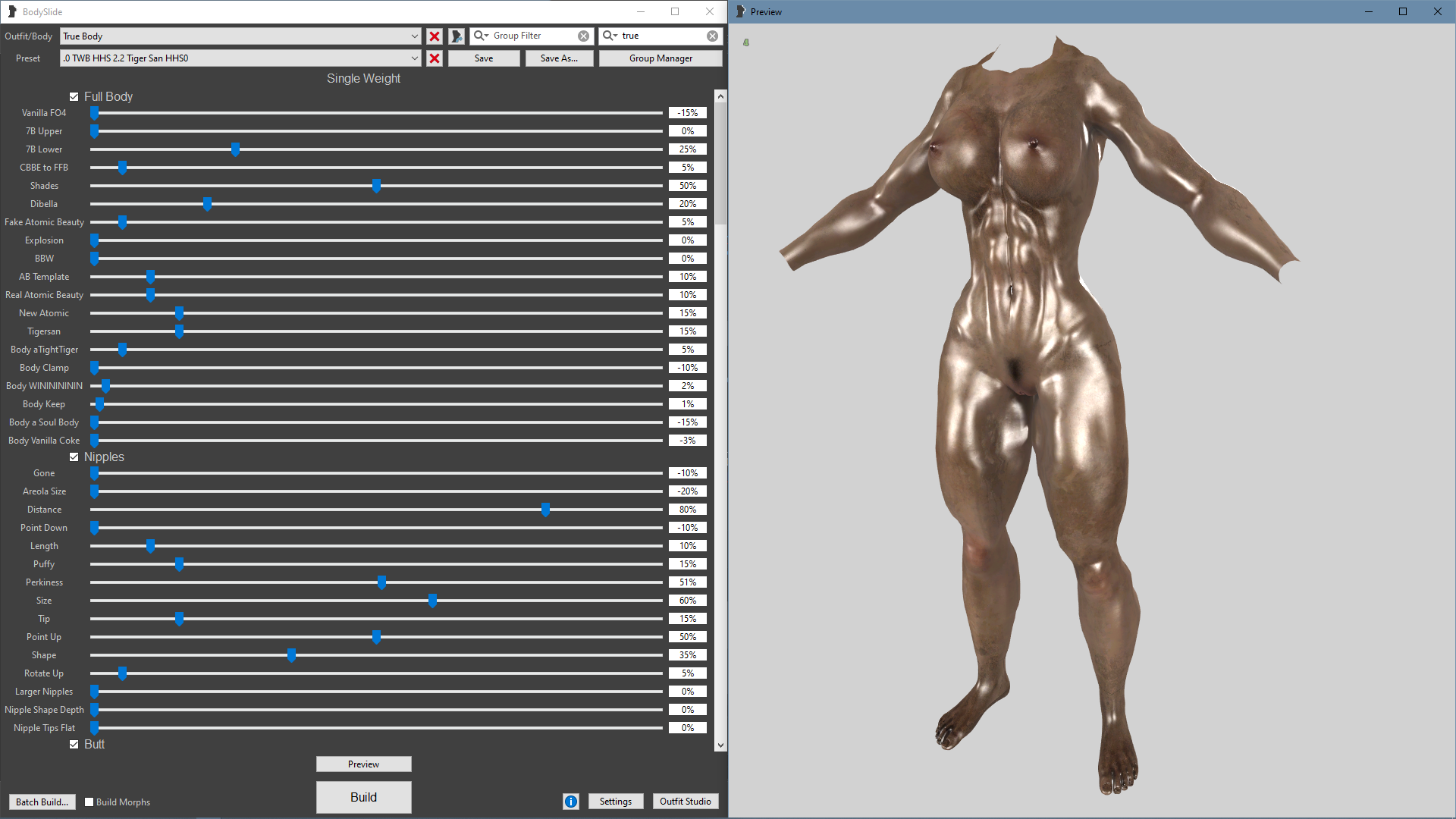
Task: Click the 7B Lower 25% value field
Action: [x=688, y=149]
